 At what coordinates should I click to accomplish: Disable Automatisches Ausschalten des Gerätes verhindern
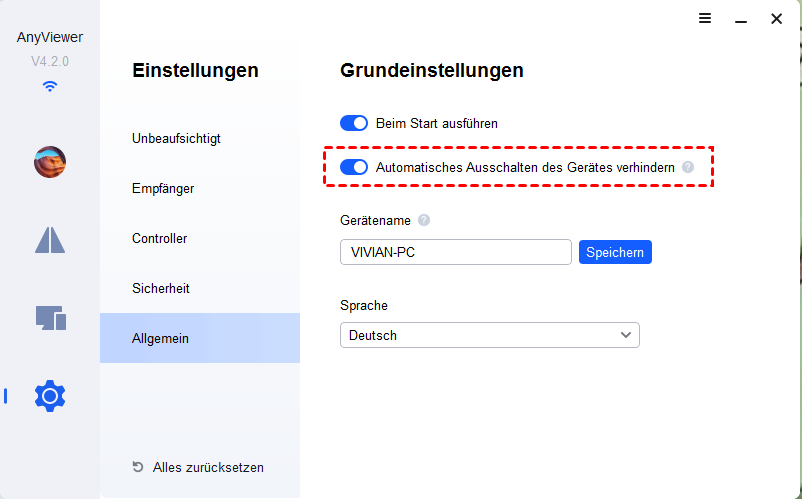tap(355, 168)
